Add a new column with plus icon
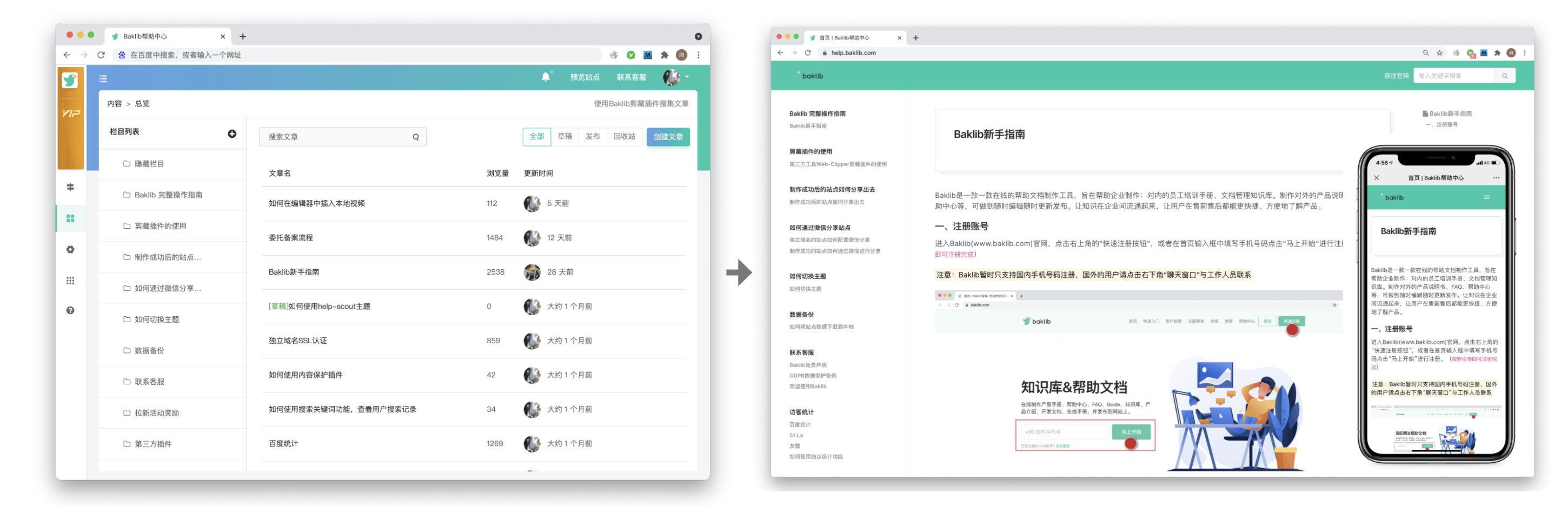Image resolution: width=1568 pixels, height=506 pixels. (x=232, y=134)
